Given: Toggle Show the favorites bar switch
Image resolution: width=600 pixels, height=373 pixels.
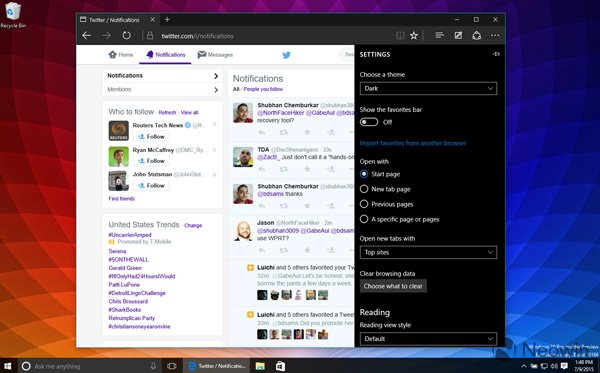Looking at the screenshot, I should click(369, 122).
